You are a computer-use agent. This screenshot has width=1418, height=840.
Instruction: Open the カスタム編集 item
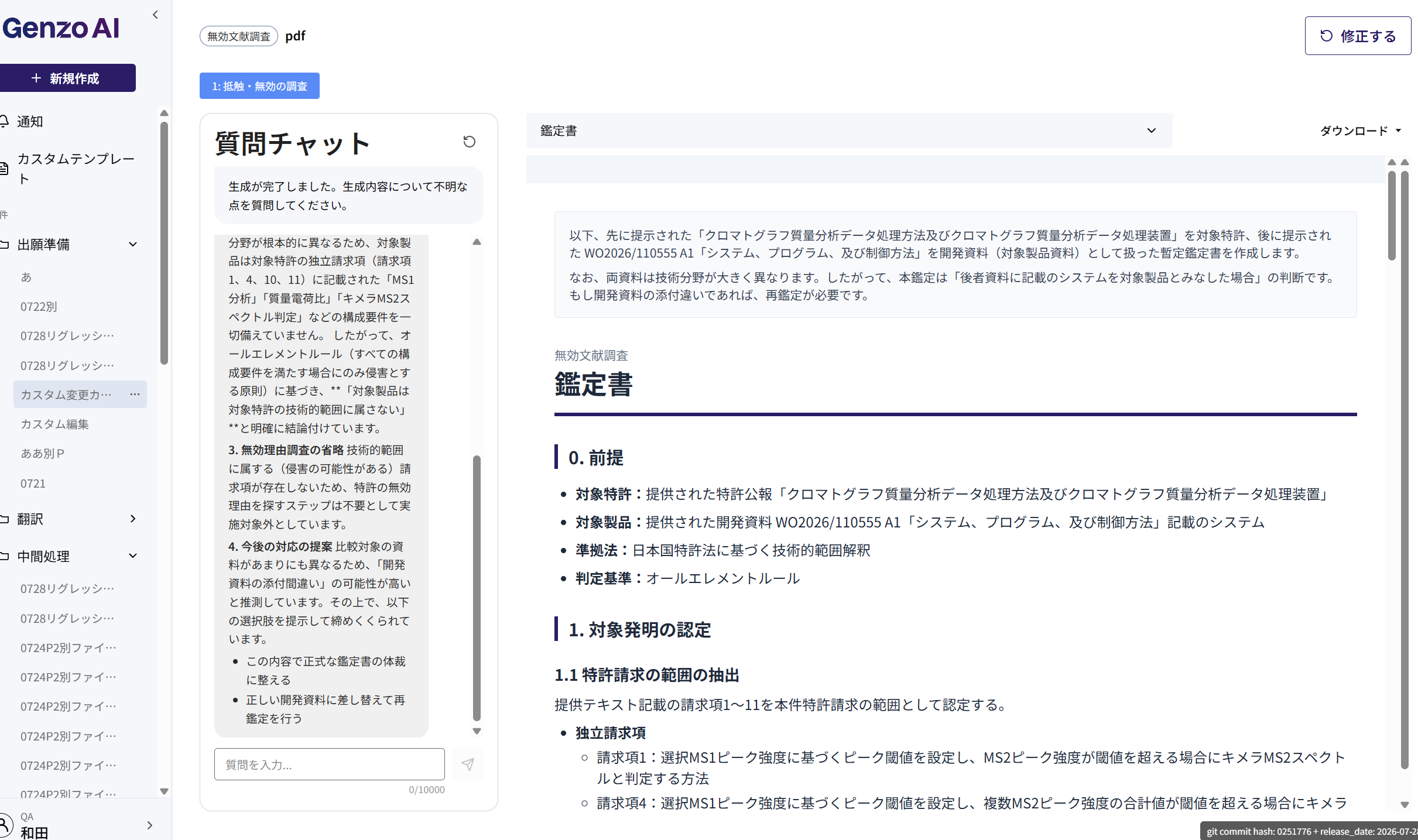tap(54, 424)
